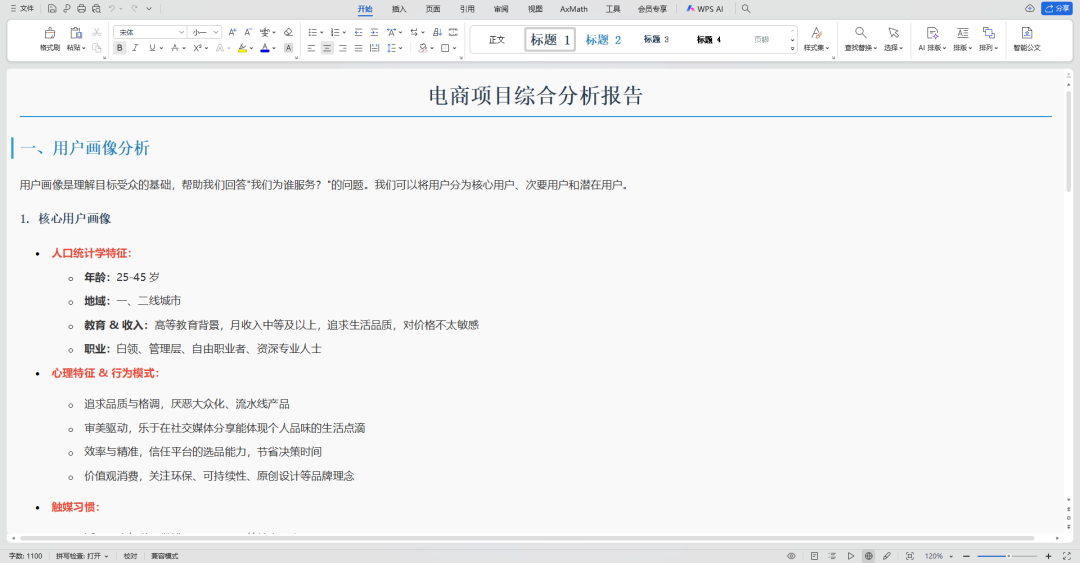Image resolution: width=1080 pixels, height=563 pixels.
Task: Click the Proofread (校对) status bar button
Action: pos(130,556)
